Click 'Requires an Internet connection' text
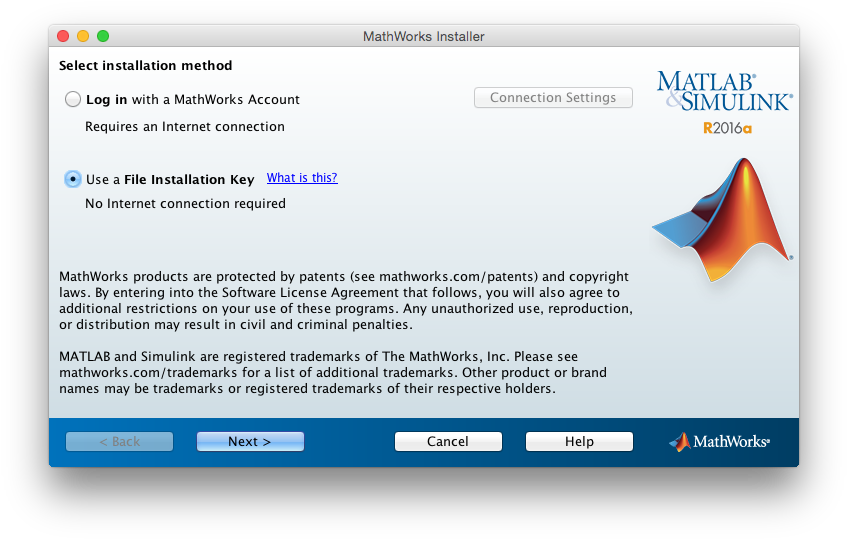Viewport: 847px width, 539px height. 185,126
